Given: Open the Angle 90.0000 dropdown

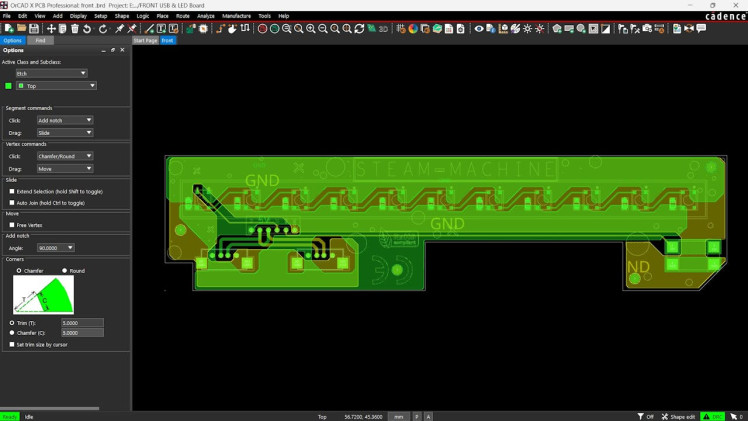Looking at the screenshot, I should tap(55, 247).
